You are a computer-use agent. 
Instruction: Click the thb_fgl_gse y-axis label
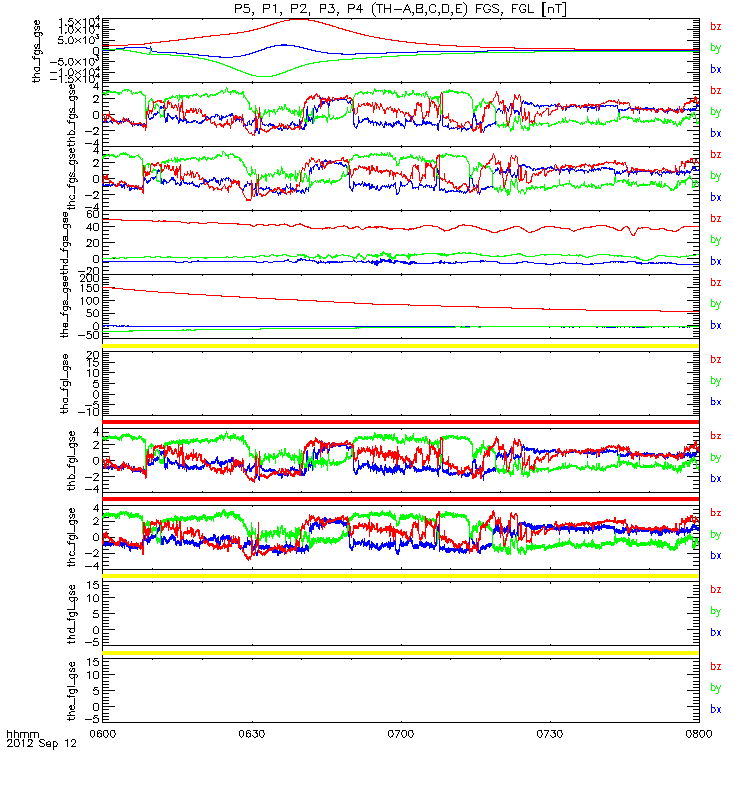click(71, 461)
